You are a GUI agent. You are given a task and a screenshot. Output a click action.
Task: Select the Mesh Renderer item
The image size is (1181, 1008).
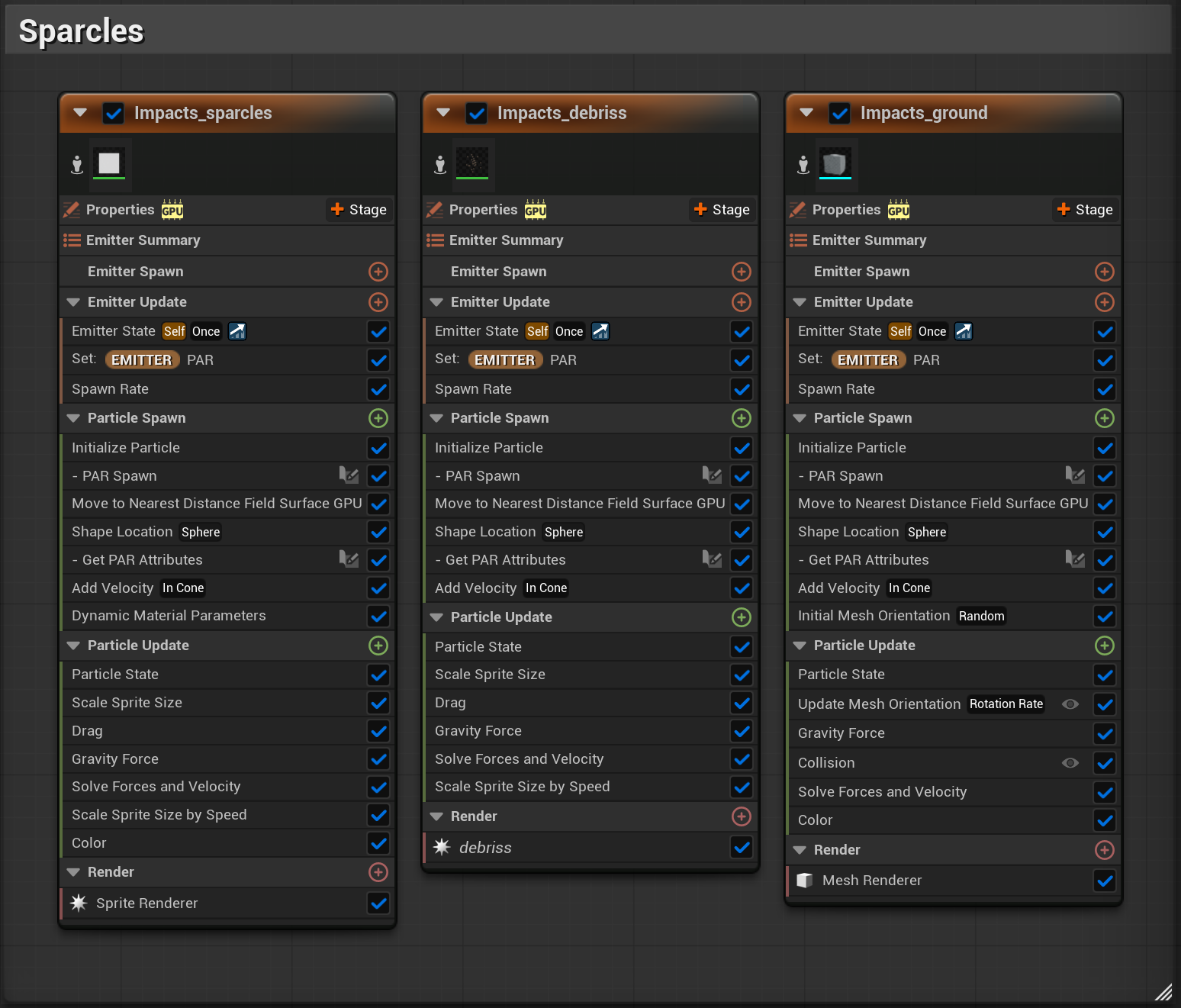(872, 881)
